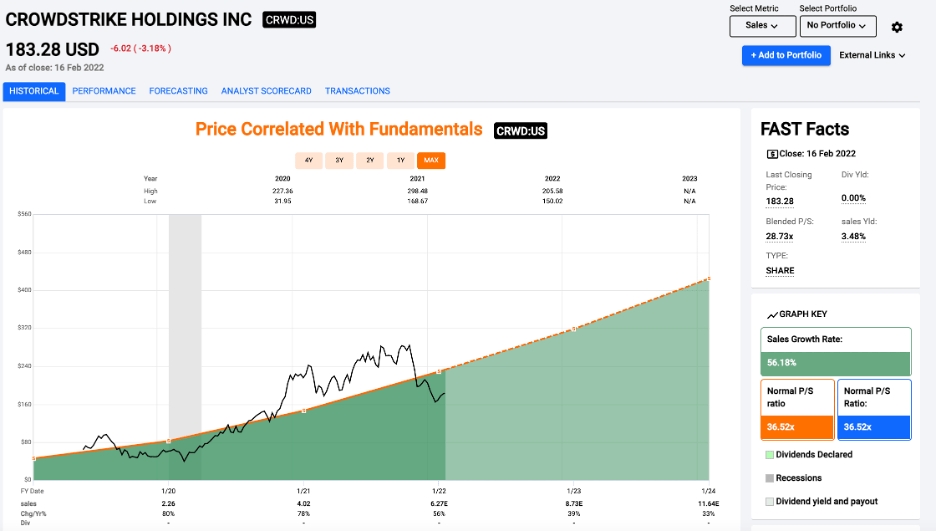Click the 1/21 data marker on orange line

click(304, 411)
